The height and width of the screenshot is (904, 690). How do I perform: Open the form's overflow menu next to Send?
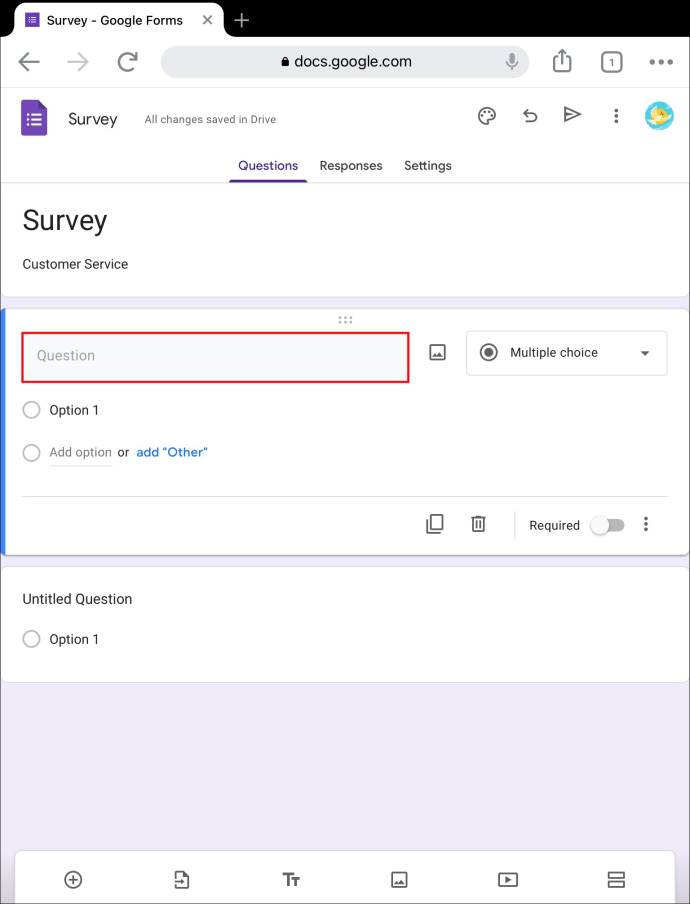(616, 116)
